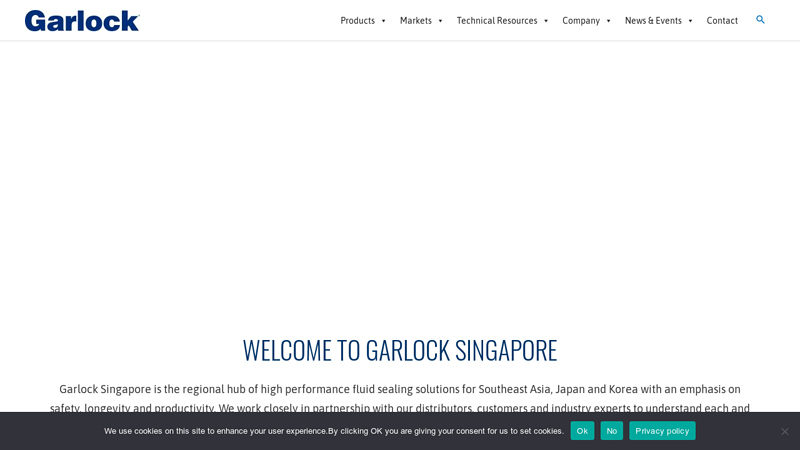The width and height of the screenshot is (800, 450).
Task: Expand the News & Events dropdown arrow
Action: 690,21
